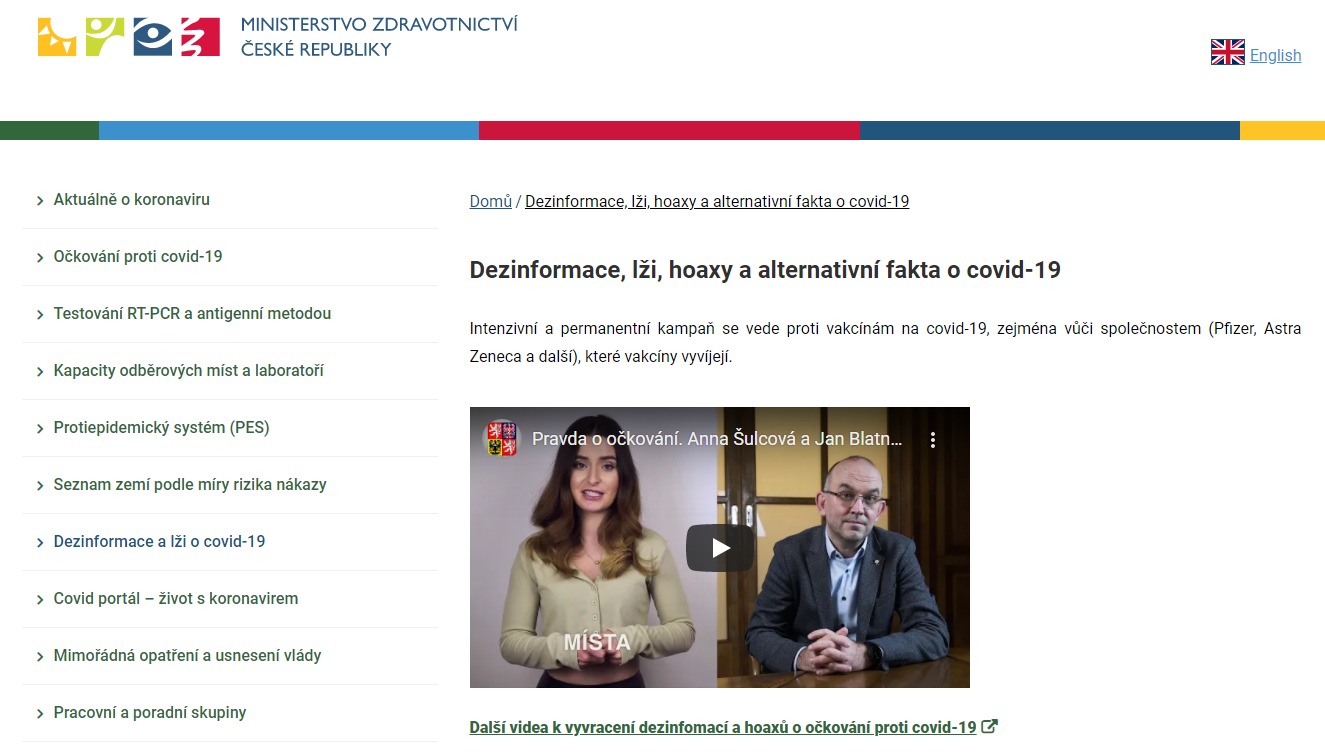Open the video's three-dot options menu

[933, 440]
